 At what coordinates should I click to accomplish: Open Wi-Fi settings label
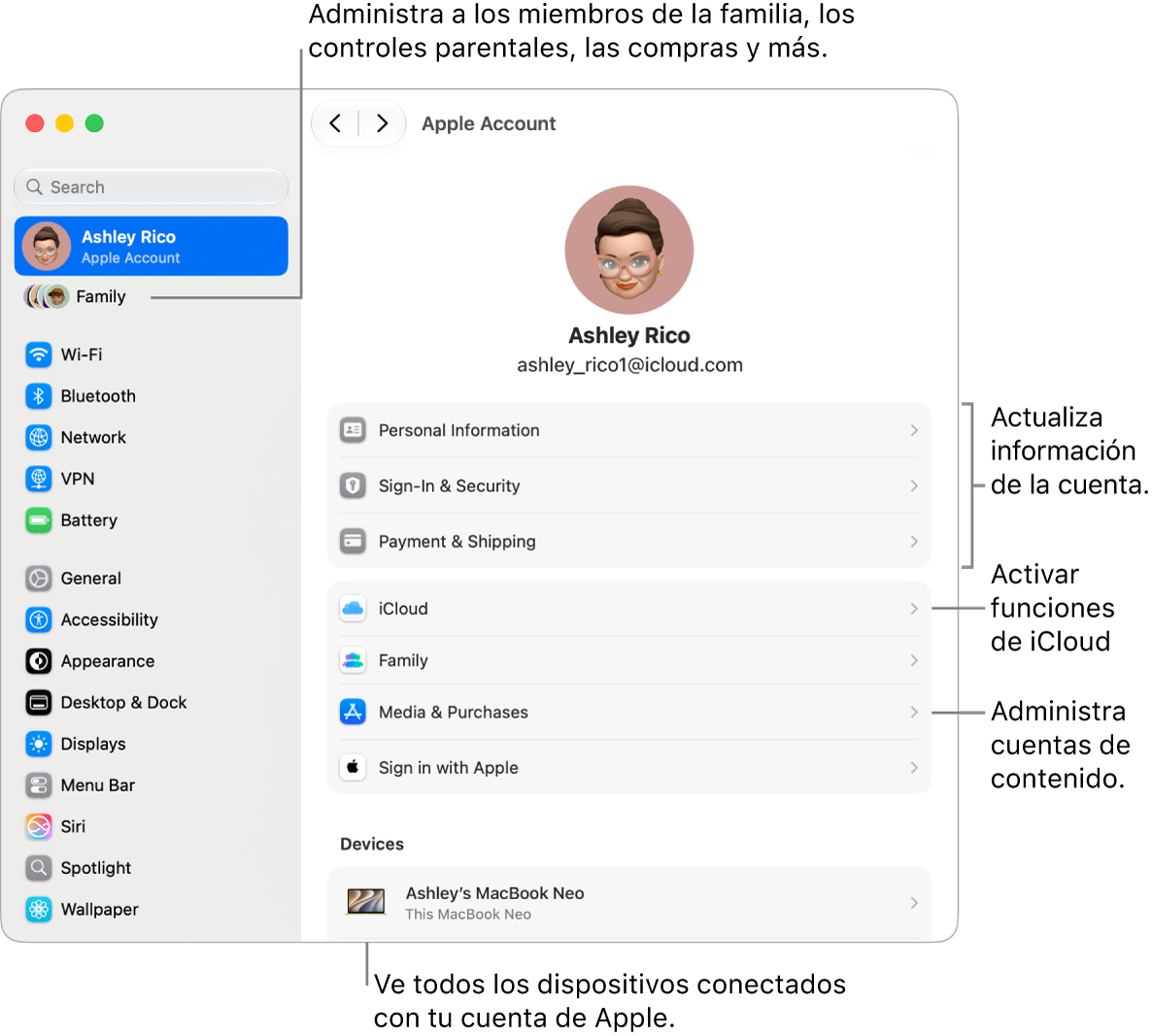tap(82, 355)
